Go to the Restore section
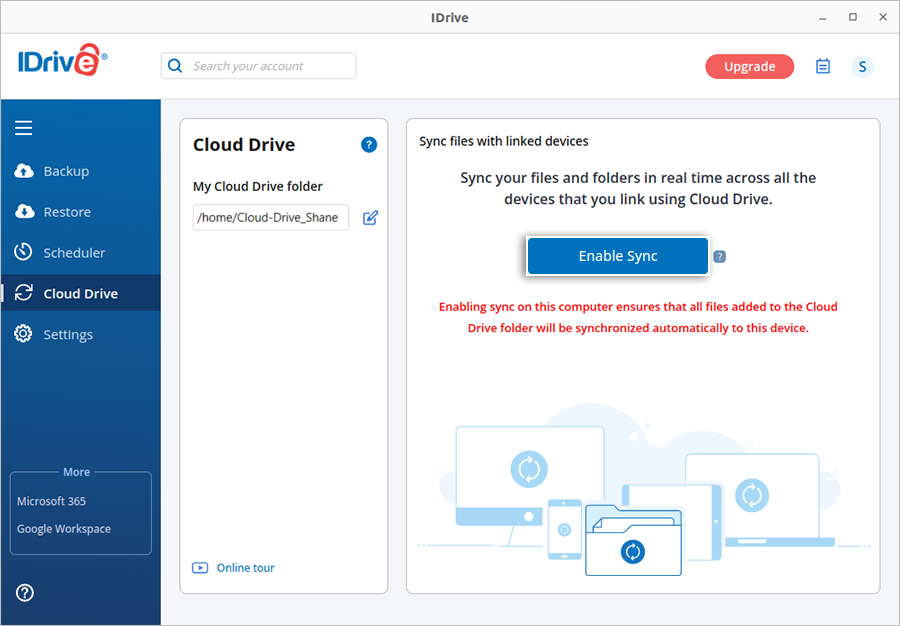Image resolution: width=900 pixels, height=626 pixels. pyautogui.click(x=67, y=212)
